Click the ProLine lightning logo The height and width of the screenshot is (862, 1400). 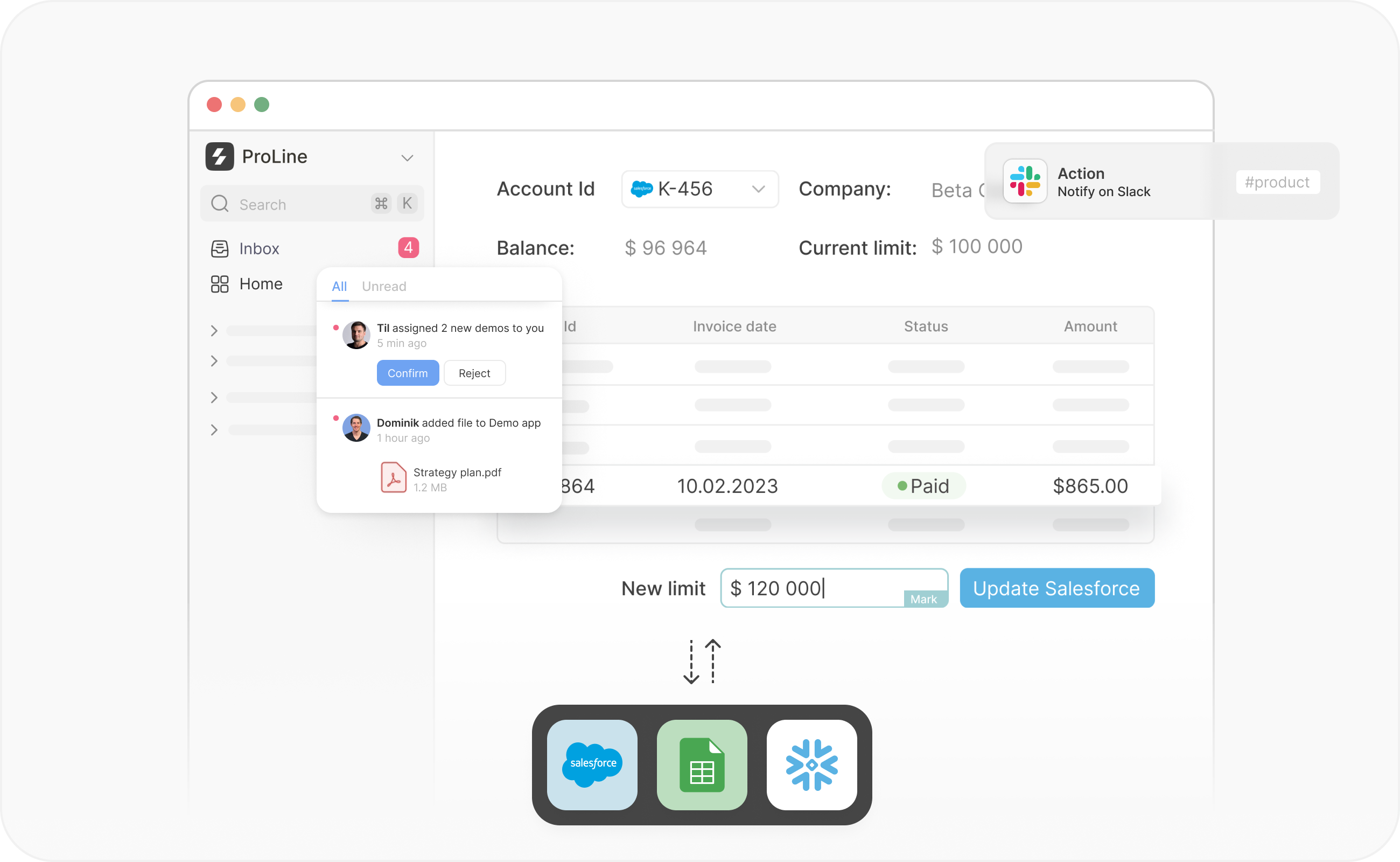click(219, 156)
